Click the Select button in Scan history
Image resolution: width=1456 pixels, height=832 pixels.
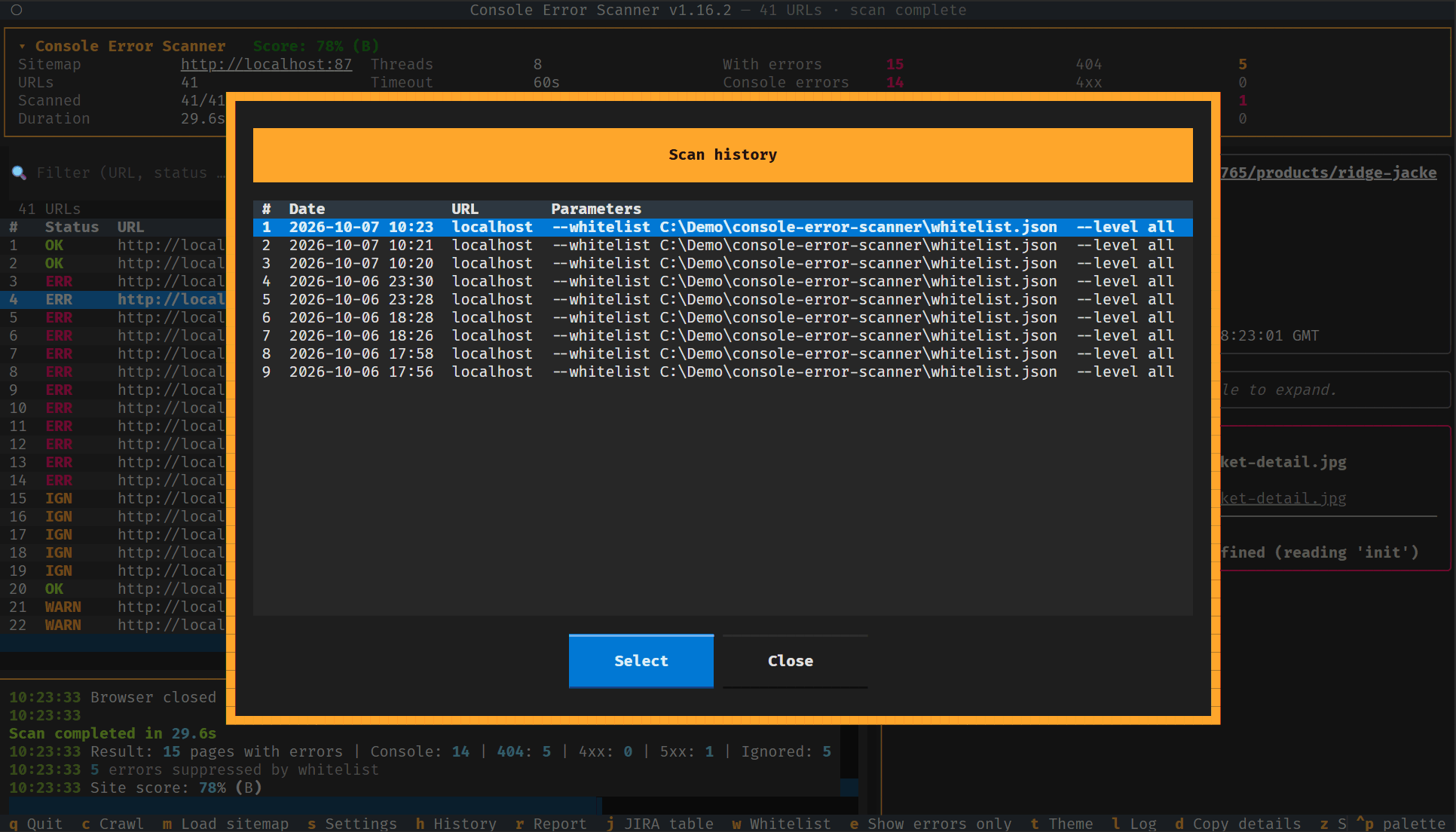(x=641, y=661)
